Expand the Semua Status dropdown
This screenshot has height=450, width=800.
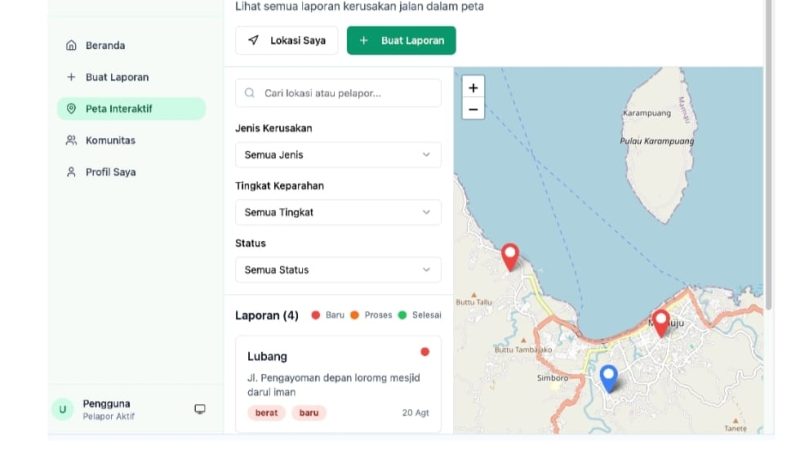coord(338,270)
